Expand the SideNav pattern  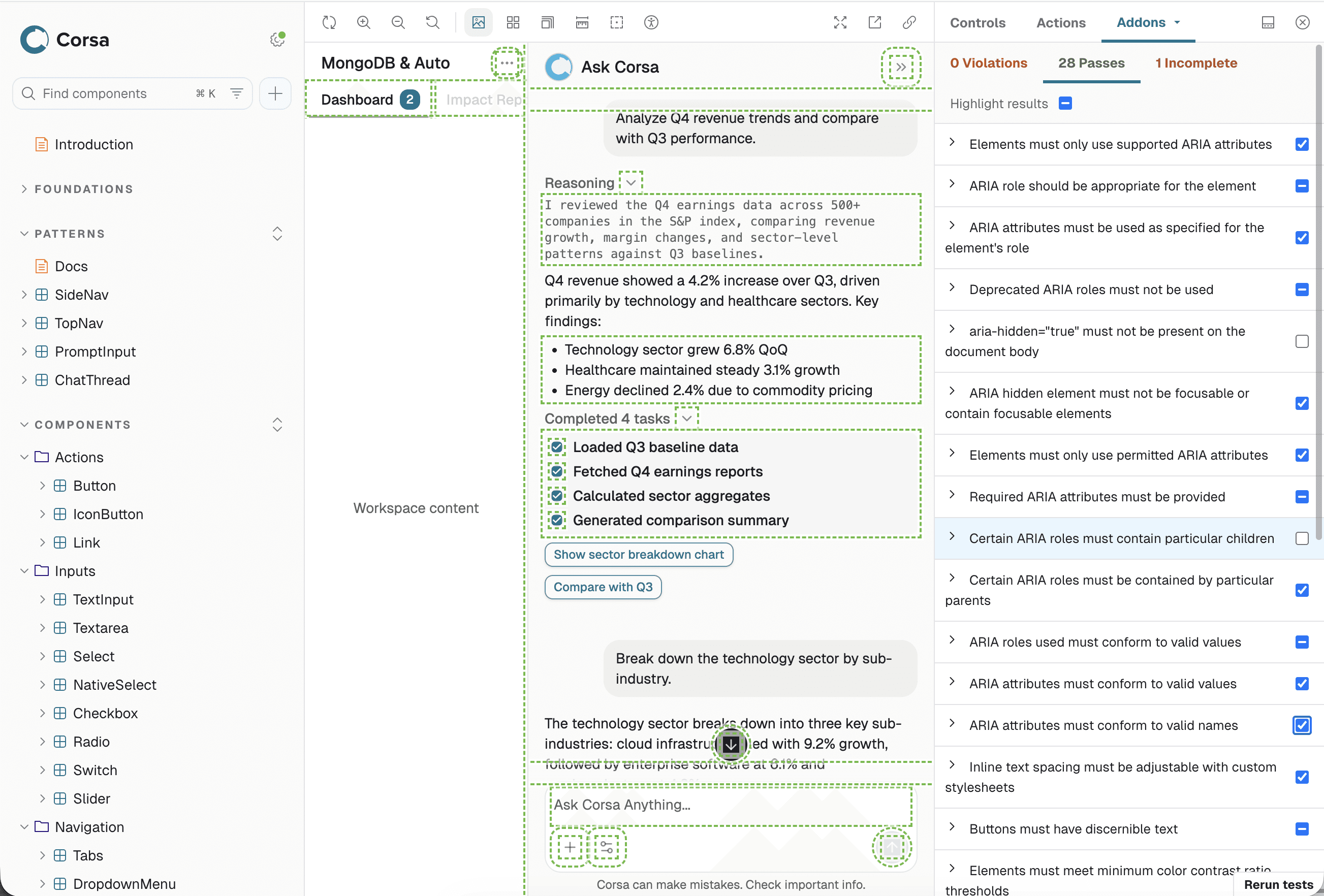pyautogui.click(x=24, y=295)
